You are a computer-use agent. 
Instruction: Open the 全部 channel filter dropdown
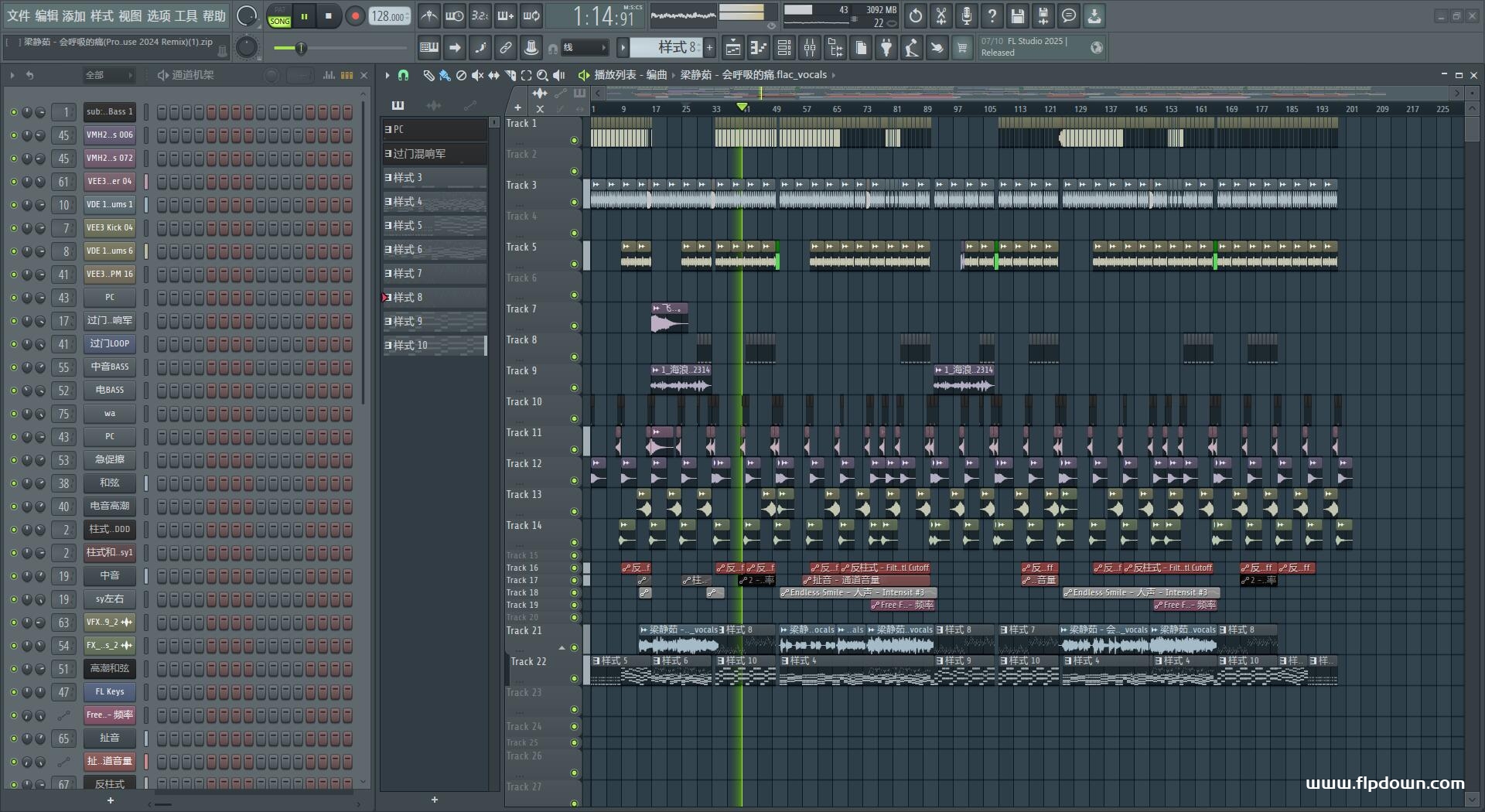pos(108,75)
